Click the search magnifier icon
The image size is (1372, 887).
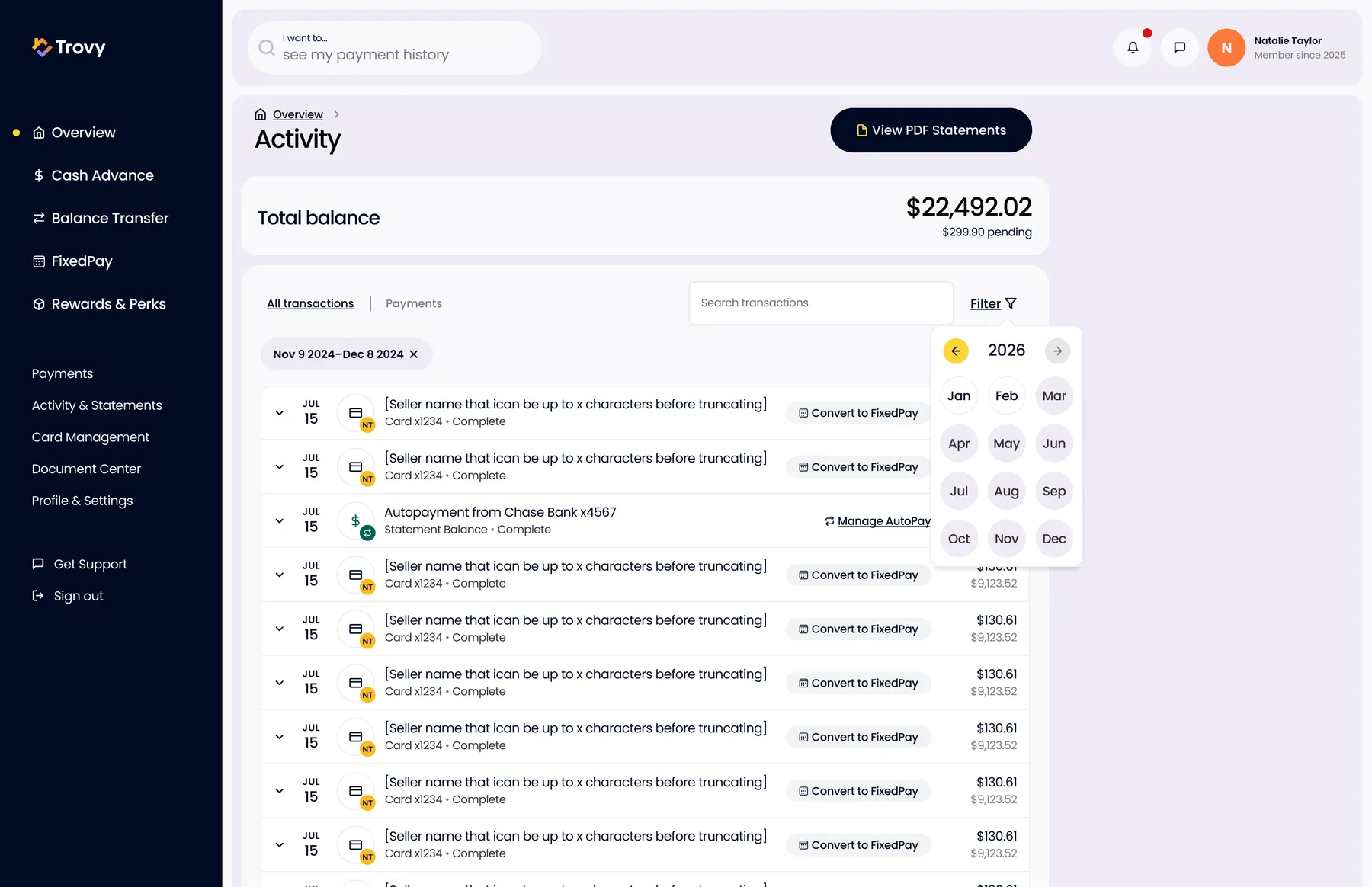(x=267, y=48)
